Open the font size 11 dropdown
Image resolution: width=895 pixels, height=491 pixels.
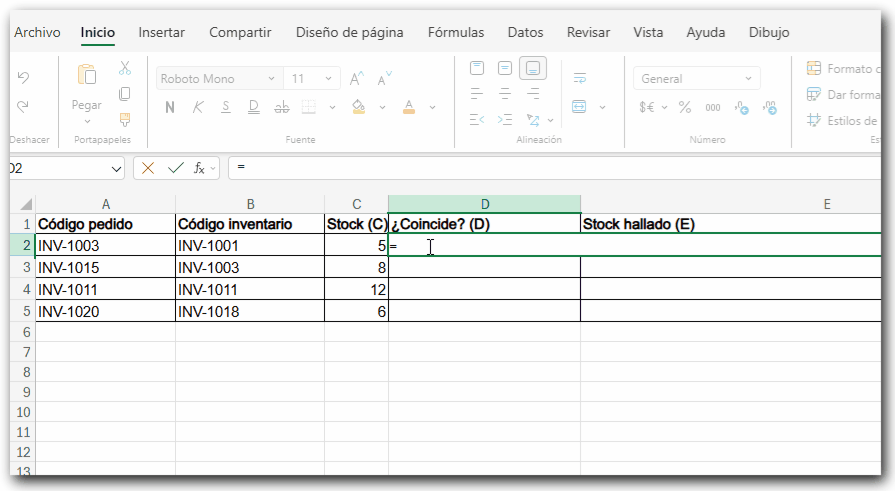point(328,79)
